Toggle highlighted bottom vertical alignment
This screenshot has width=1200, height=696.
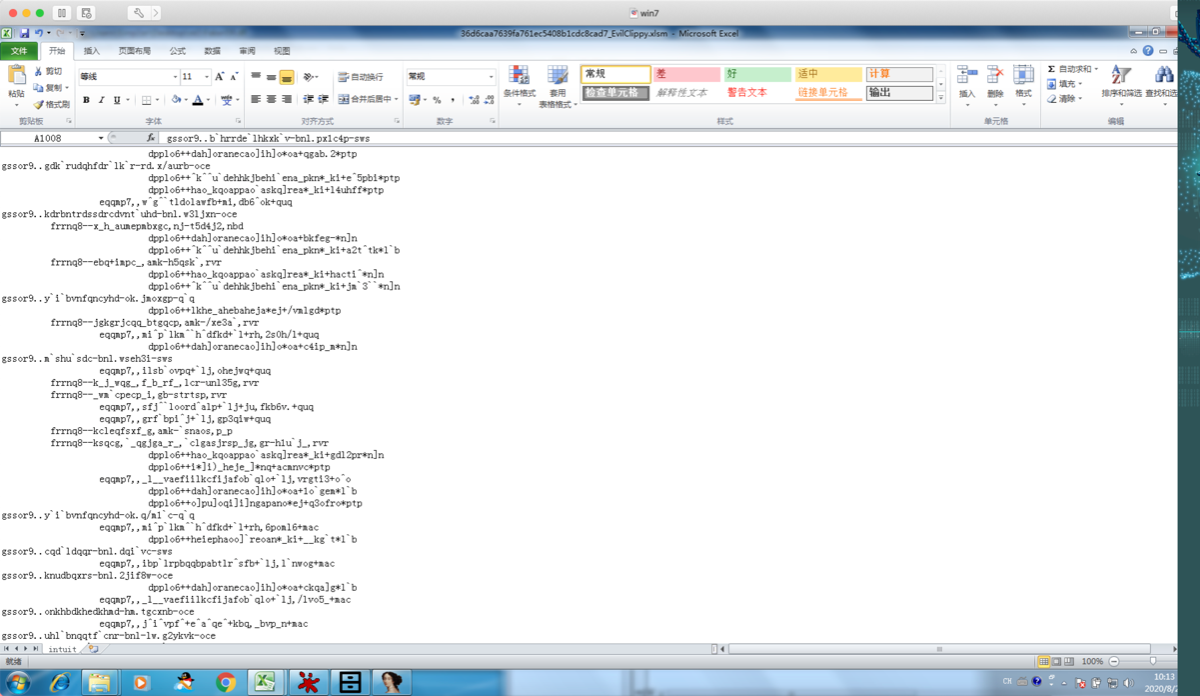tap(286, 77)
